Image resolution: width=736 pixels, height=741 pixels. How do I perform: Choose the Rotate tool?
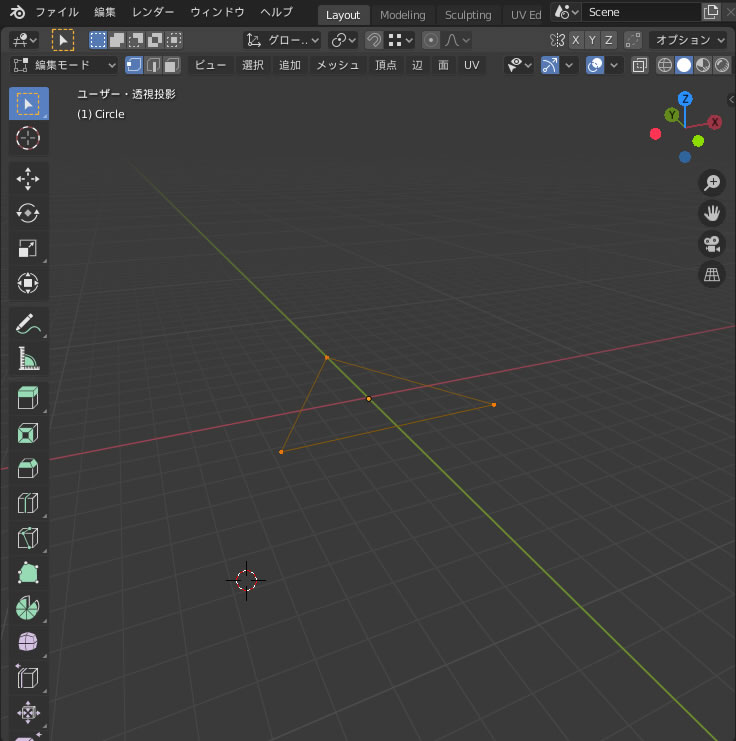pos(28,213)
